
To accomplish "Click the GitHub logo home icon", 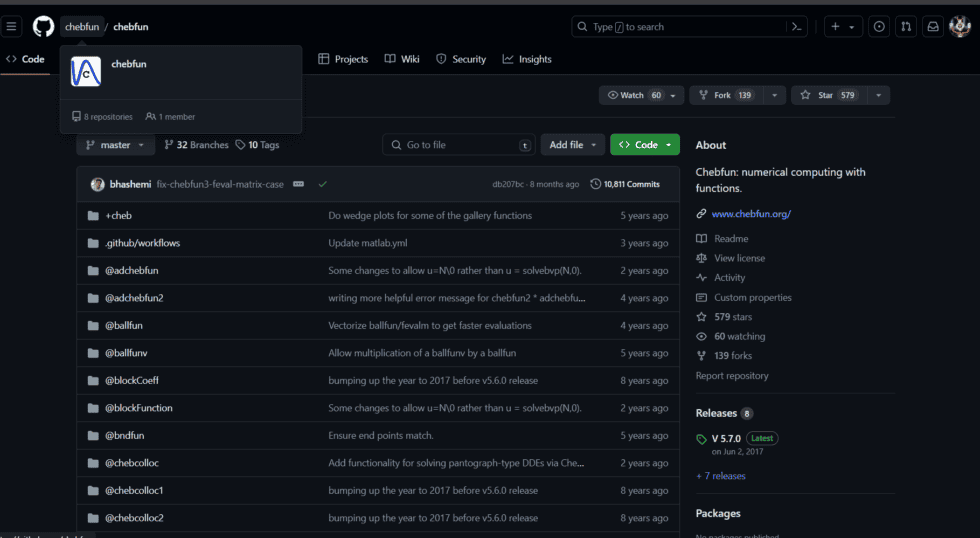I will click(x=43, y=27).
